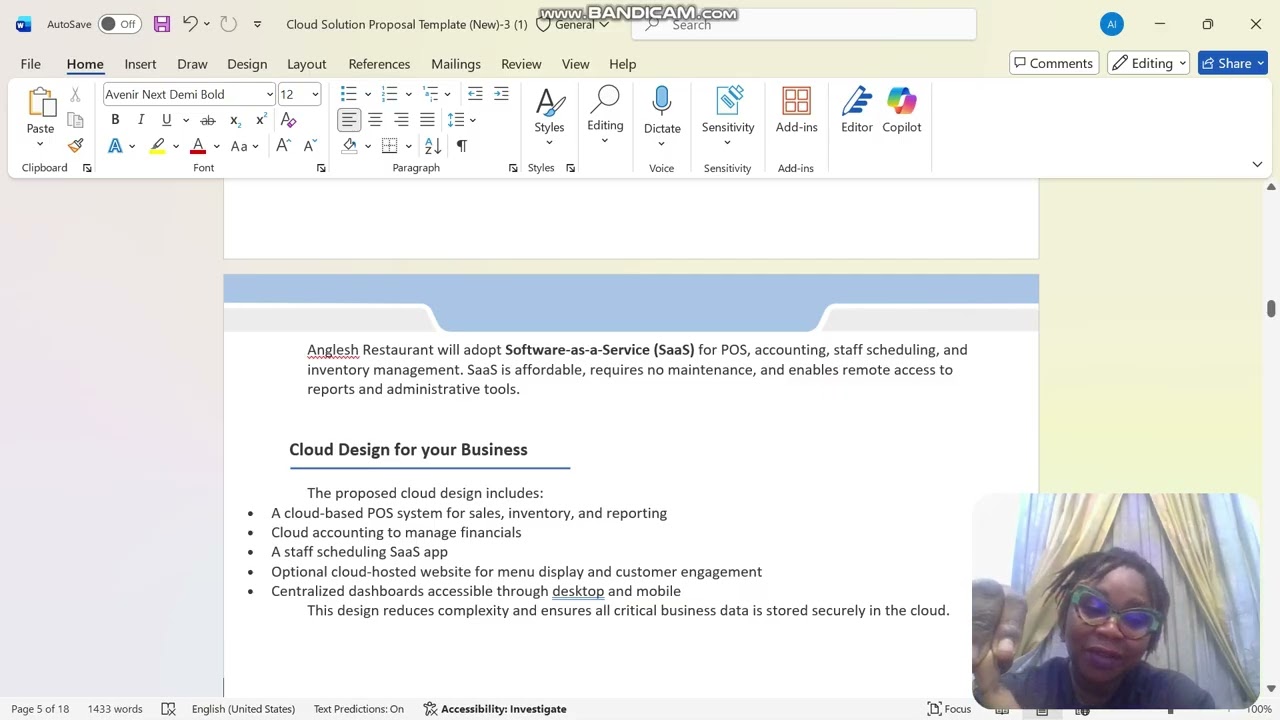Expand bullet list style dropdown
Screen dimensions: 1280x720
[x=368, y=94]
